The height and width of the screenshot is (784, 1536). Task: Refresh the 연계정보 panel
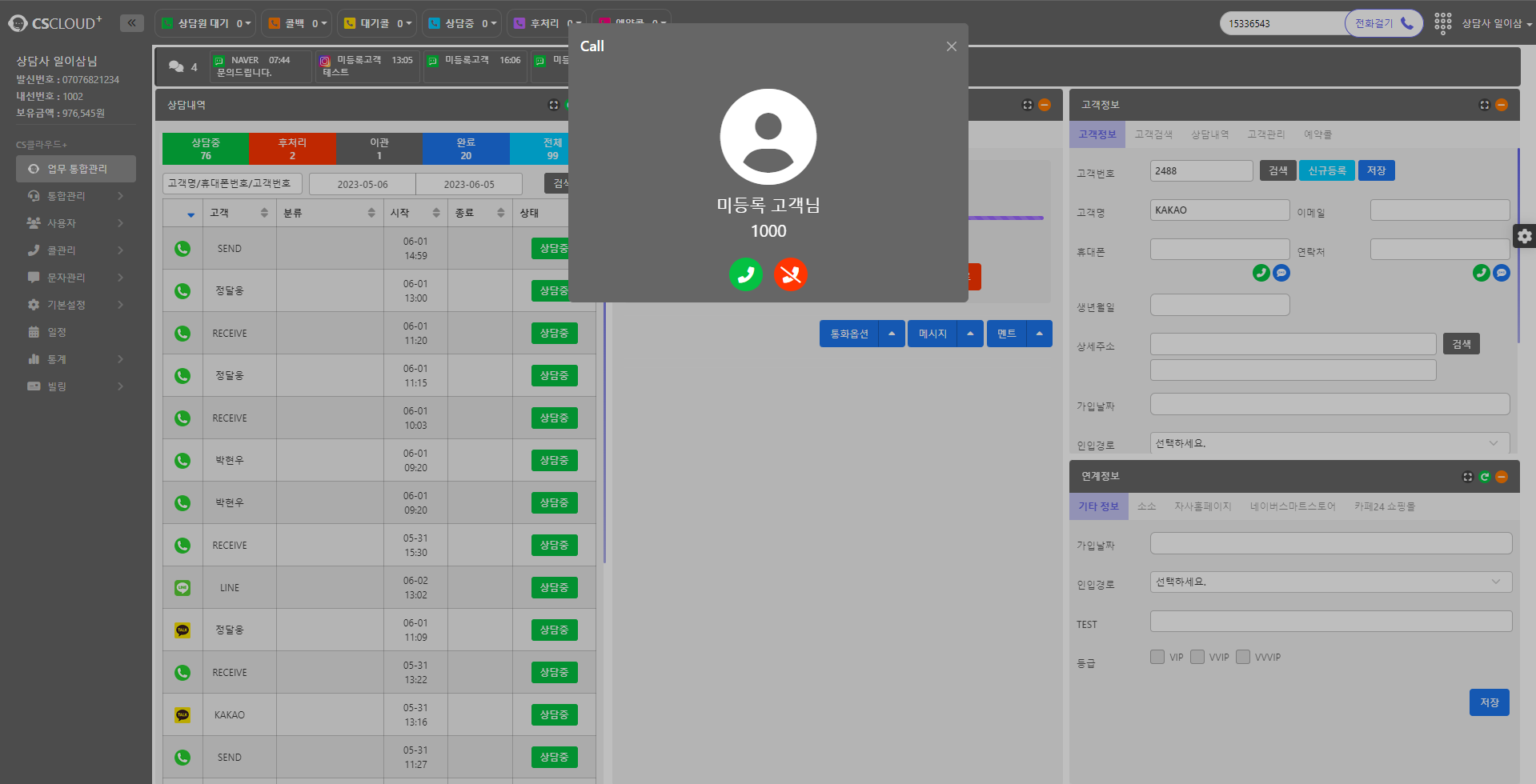pos(1485,477)
